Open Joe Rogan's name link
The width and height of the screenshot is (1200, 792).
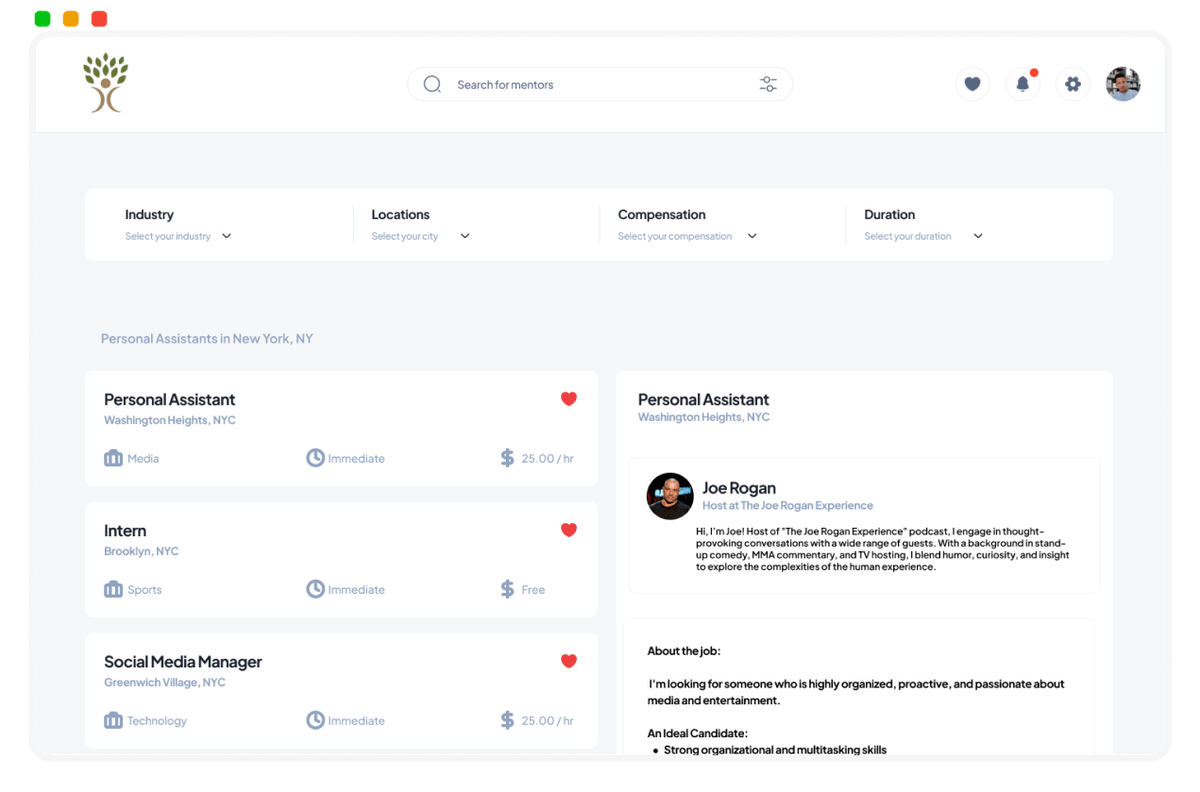point(739,488)
